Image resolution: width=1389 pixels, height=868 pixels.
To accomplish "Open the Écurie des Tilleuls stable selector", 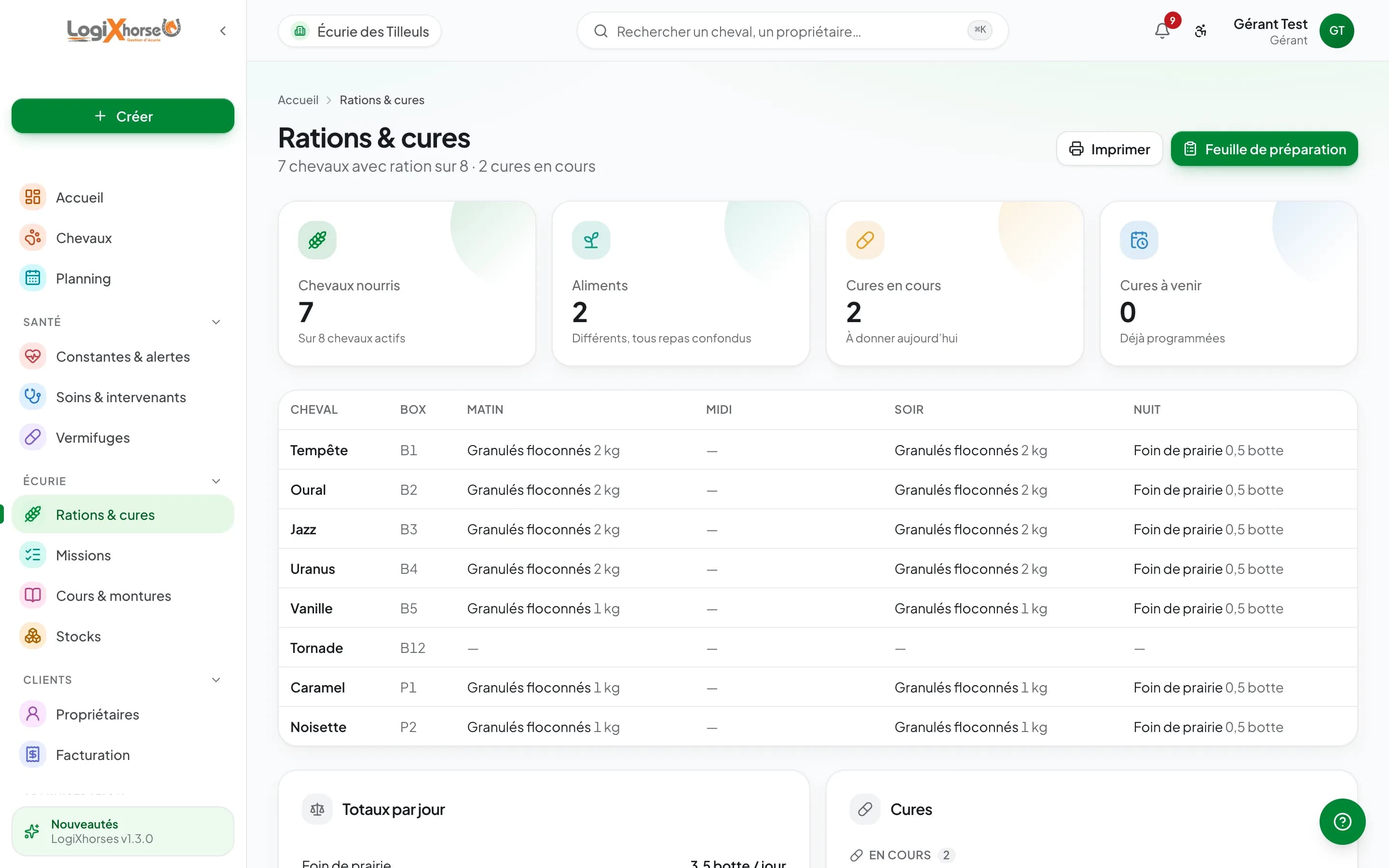I will coord(360,31).
